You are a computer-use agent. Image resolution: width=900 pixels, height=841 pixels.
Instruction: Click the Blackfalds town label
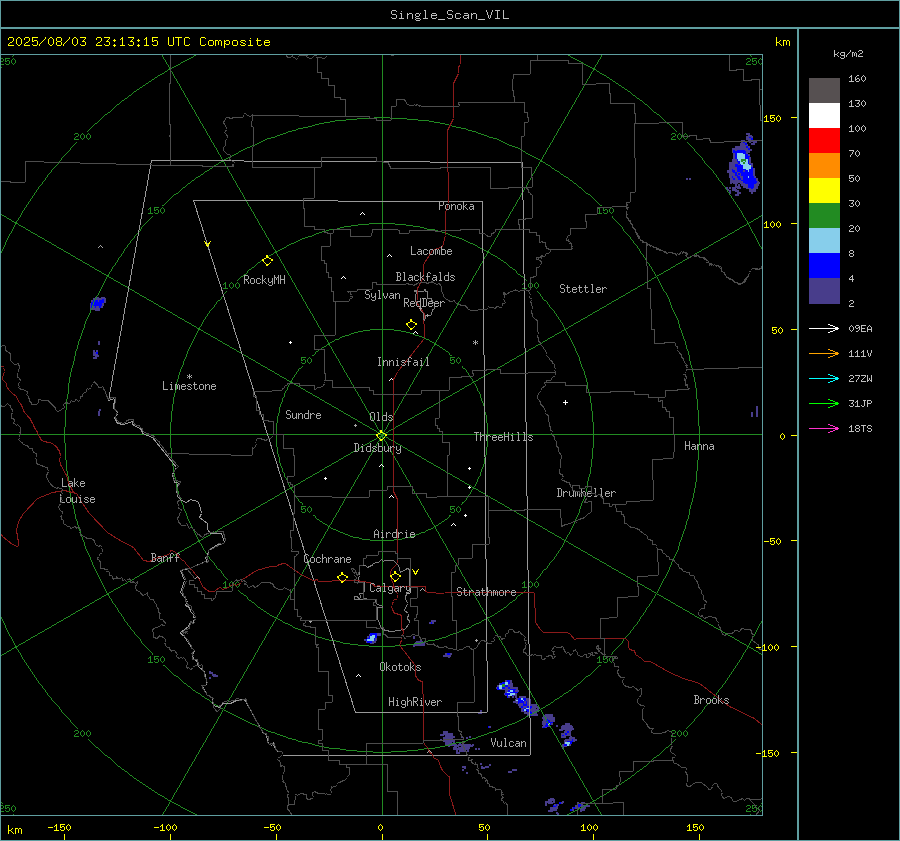click(x=425, y=277)
